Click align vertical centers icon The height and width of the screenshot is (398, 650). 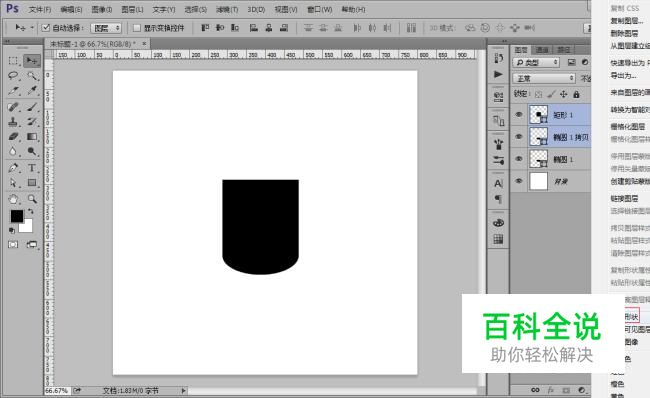point(220,28)
